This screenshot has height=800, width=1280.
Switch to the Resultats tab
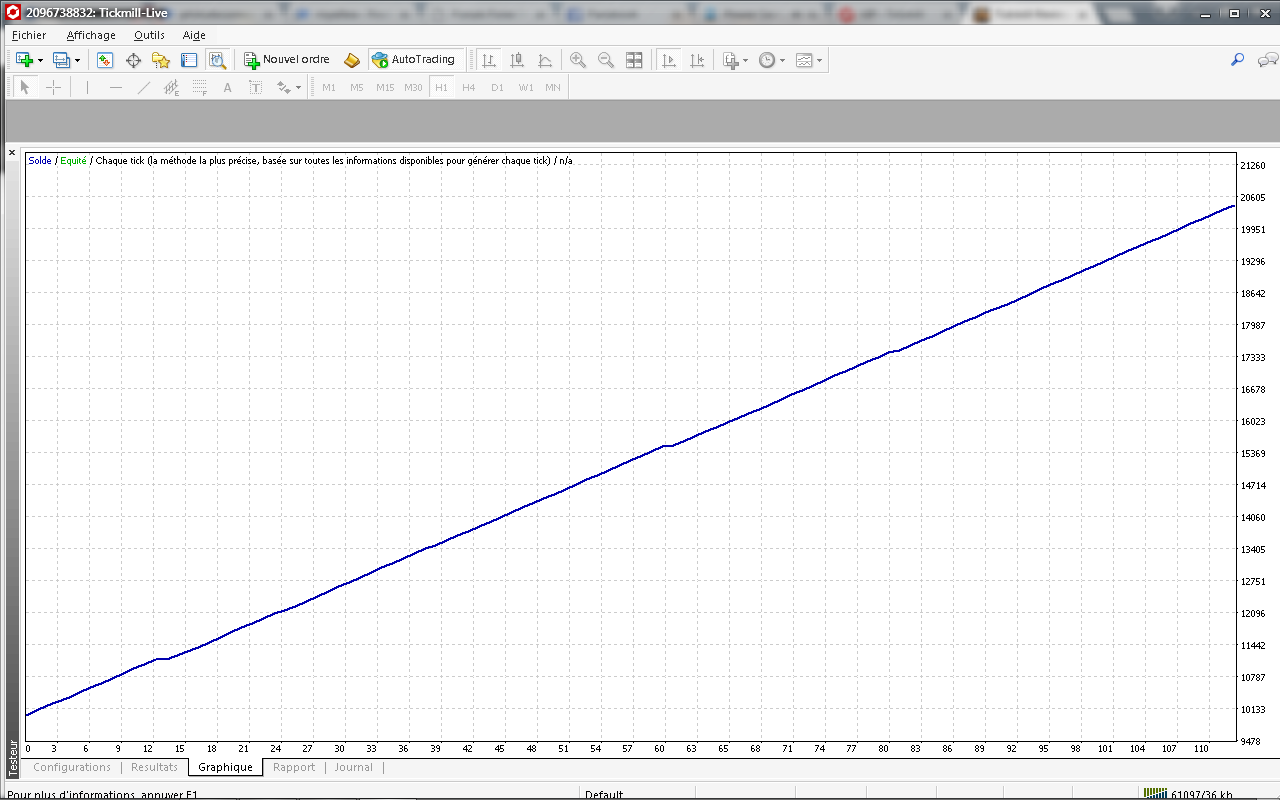tap(154, 767)
